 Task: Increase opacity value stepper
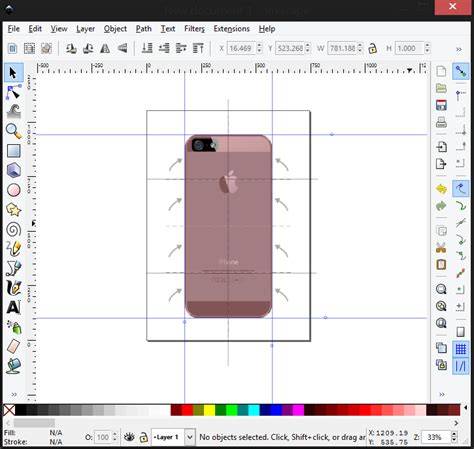point(115,434)
